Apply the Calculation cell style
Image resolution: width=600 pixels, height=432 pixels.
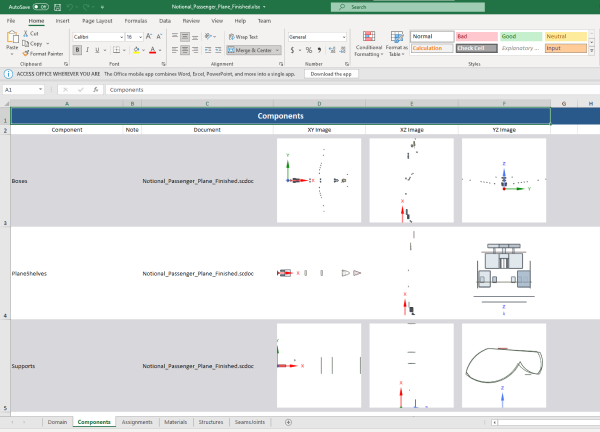432,48
